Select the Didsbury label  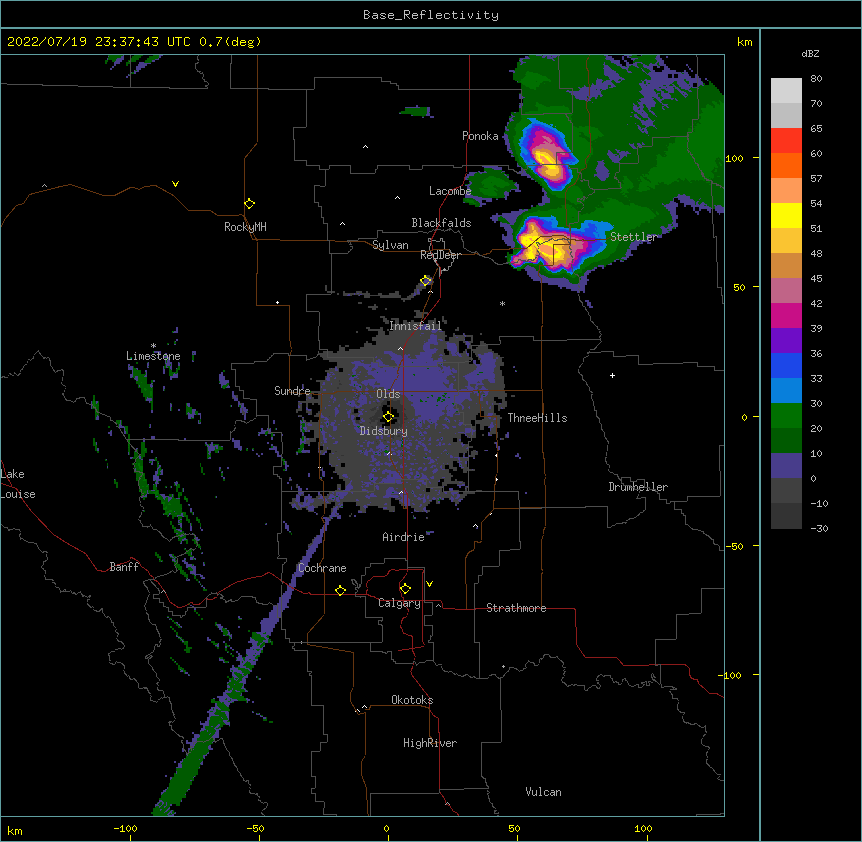click(x=384, y=431)
